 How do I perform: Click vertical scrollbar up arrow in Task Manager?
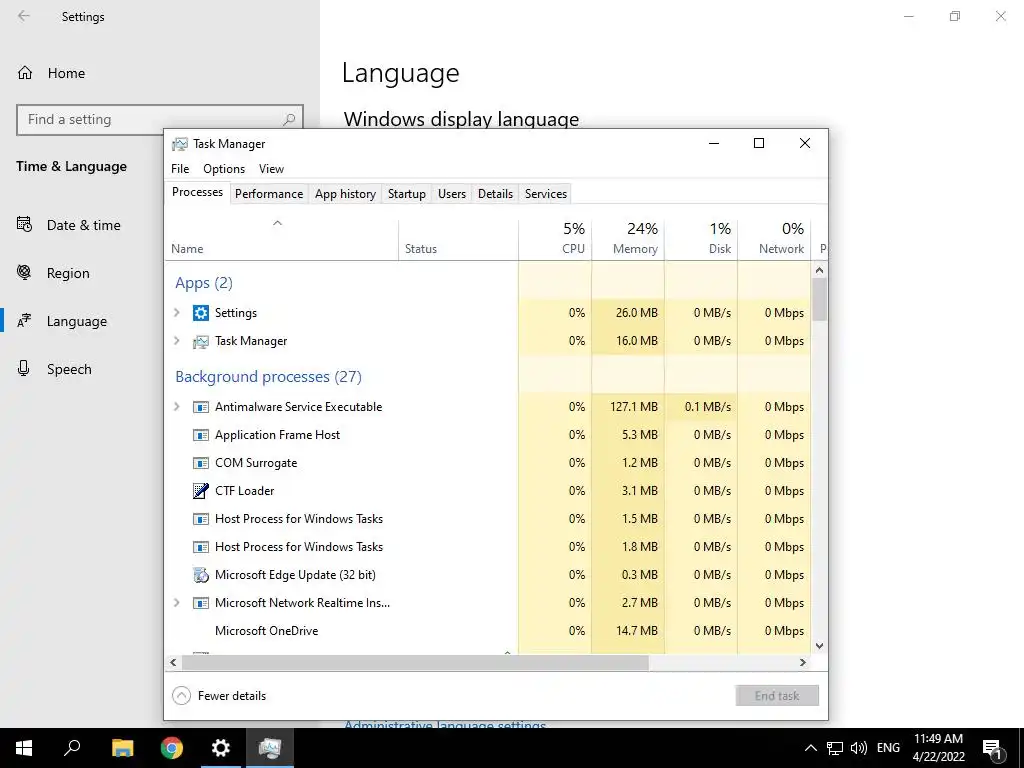tap(820, 270)
